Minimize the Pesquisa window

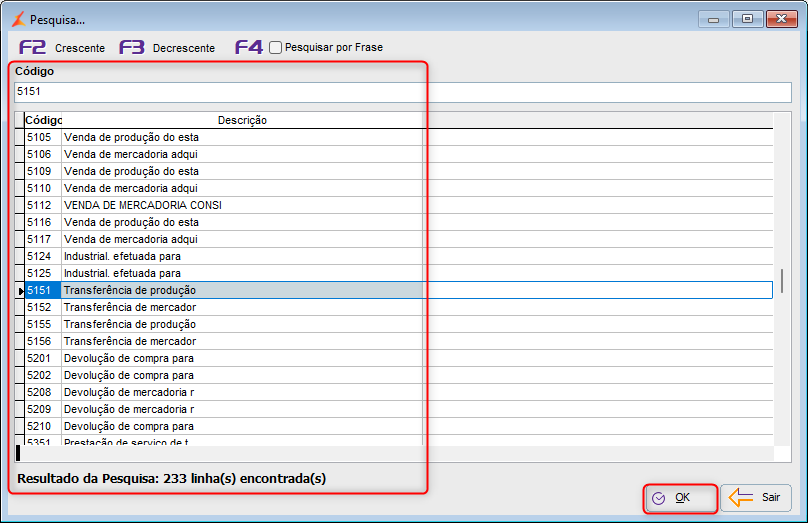tap(714, 20)
